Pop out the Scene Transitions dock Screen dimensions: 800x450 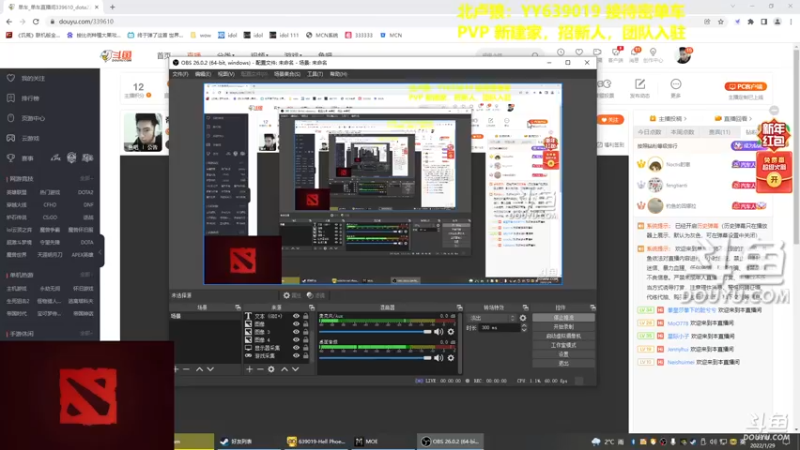click(526, 308)
